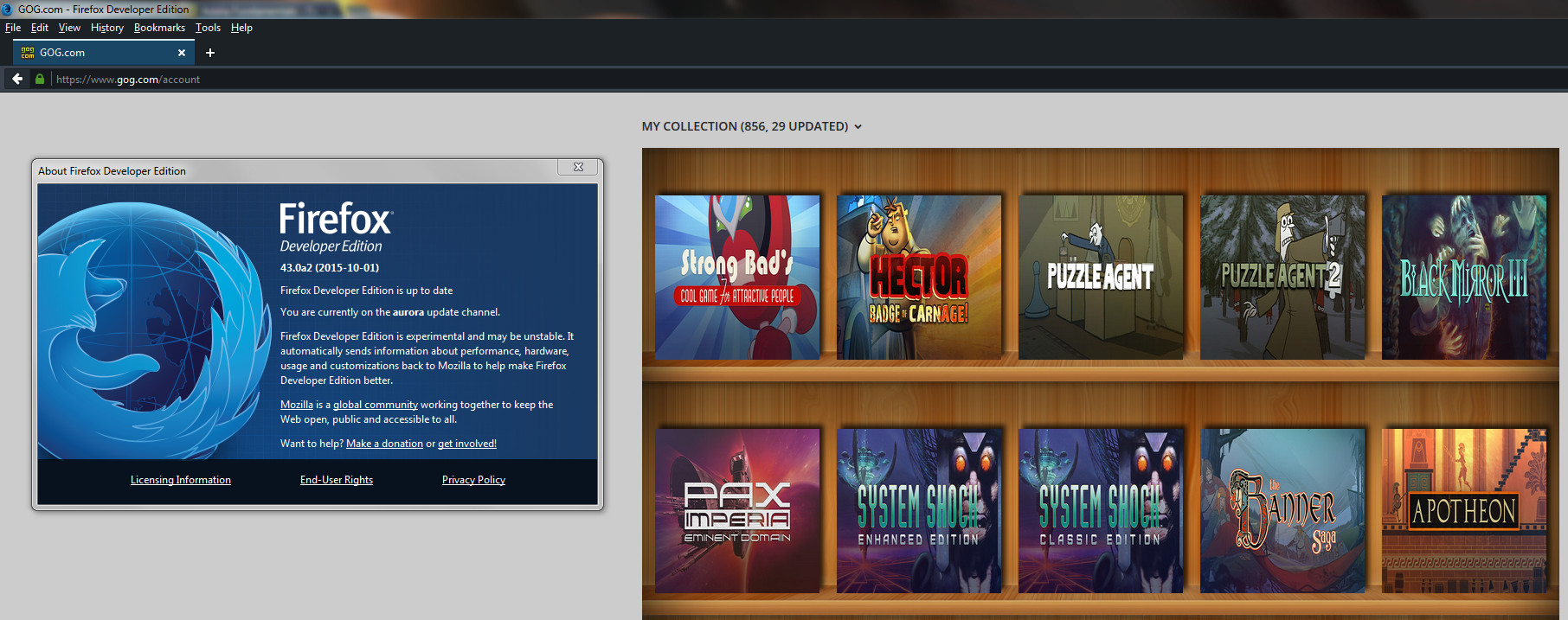Click the Firefox wordmark in About dialog
The width and height of the screenshot is (1568, 620).
(x=336, y=219)
